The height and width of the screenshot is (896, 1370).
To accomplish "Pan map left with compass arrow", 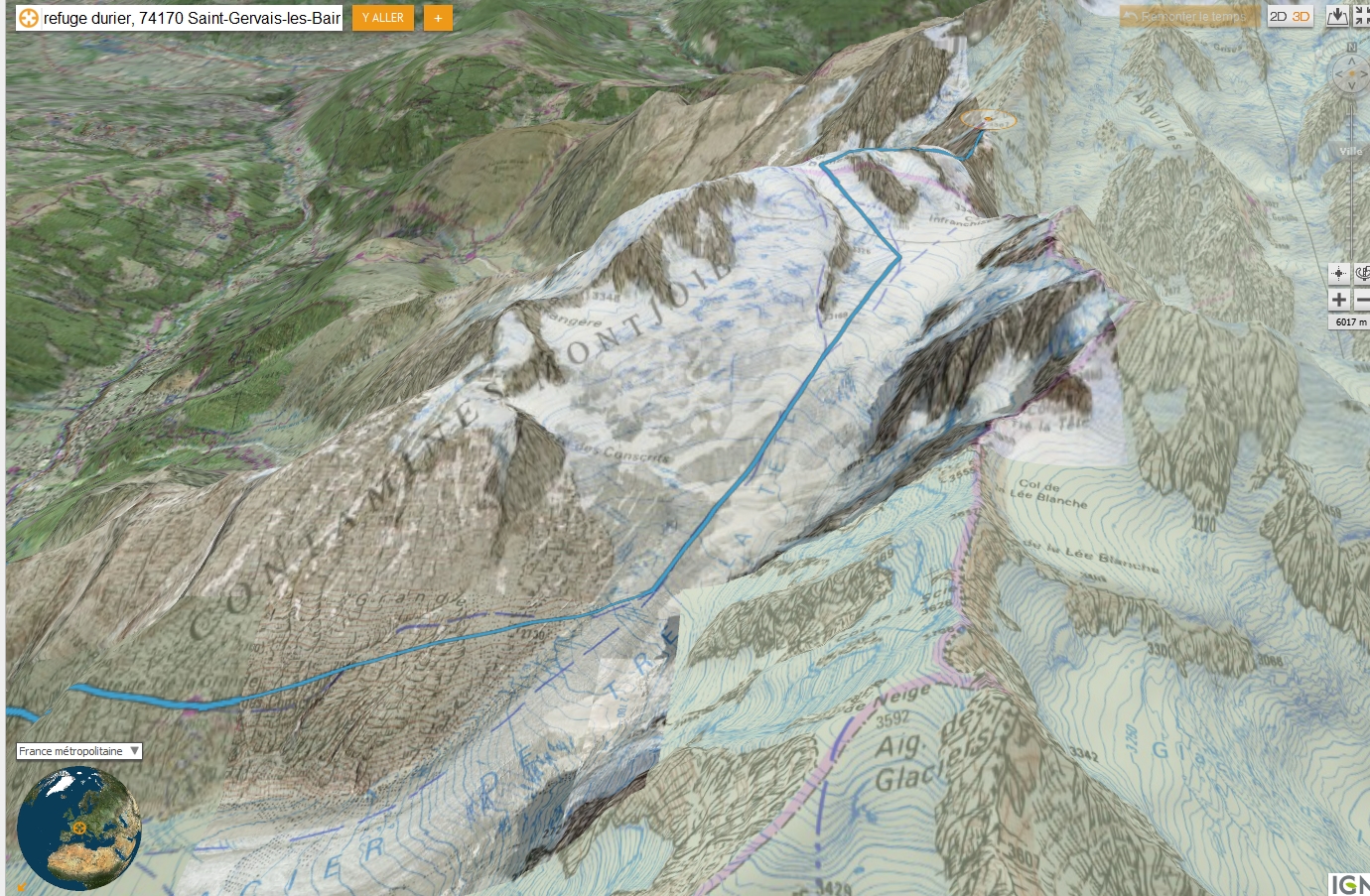I will [1338, 73].
